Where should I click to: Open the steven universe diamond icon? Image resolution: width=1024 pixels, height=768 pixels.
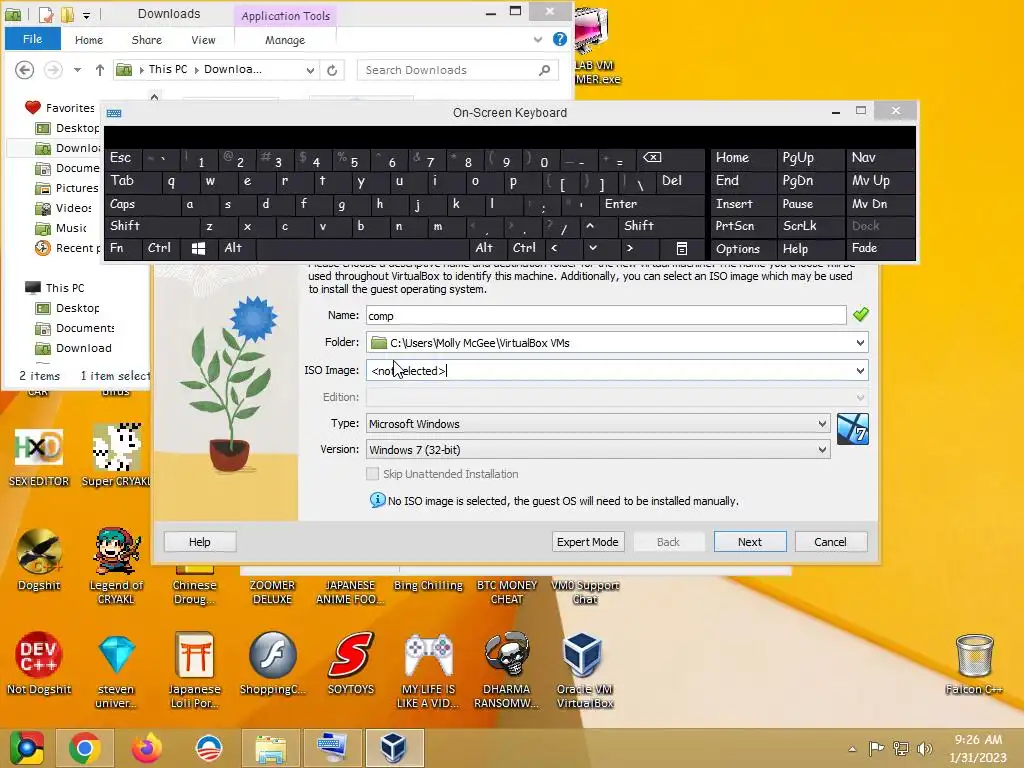(116, 655)
